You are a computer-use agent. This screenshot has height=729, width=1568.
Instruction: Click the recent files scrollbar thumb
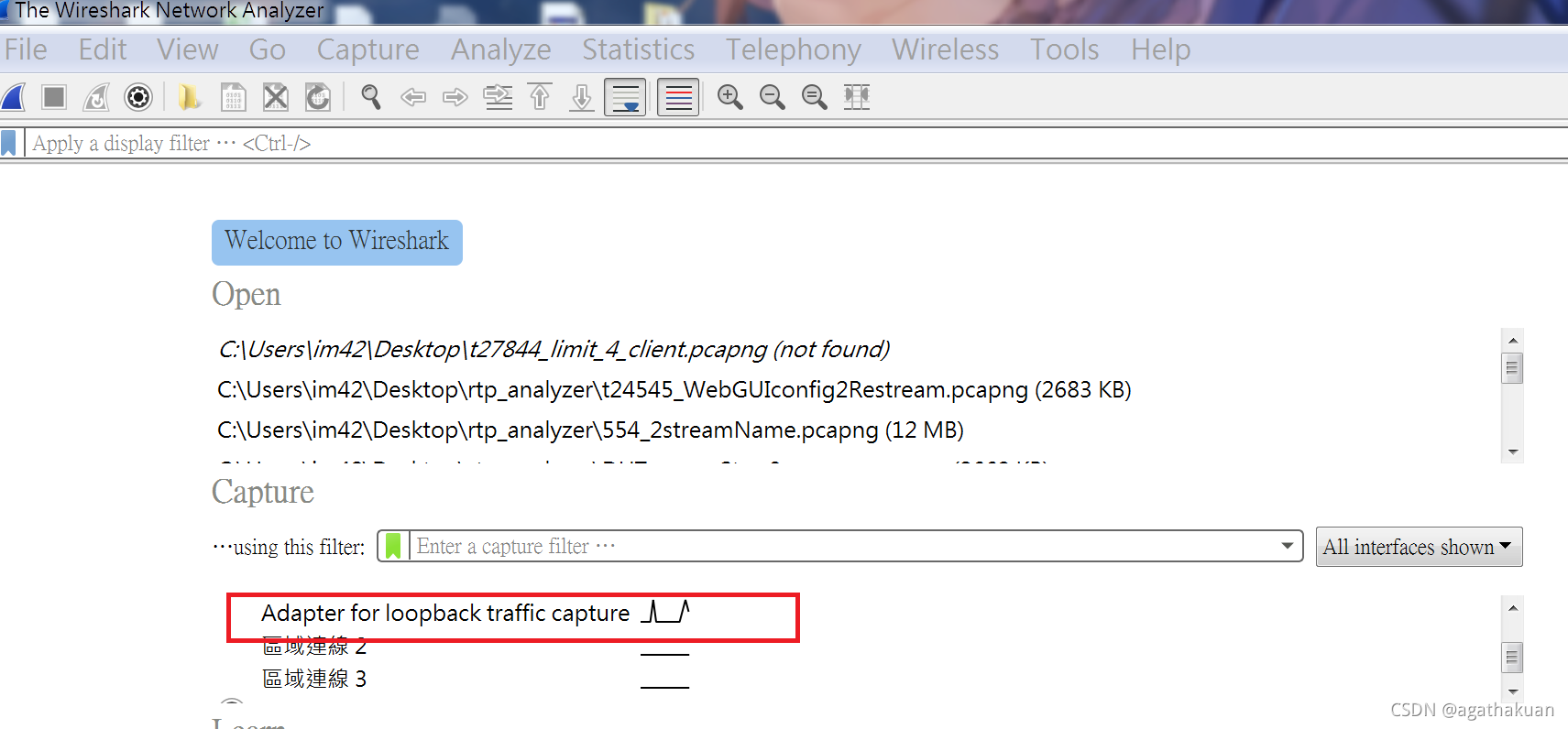coord(1512,368)
